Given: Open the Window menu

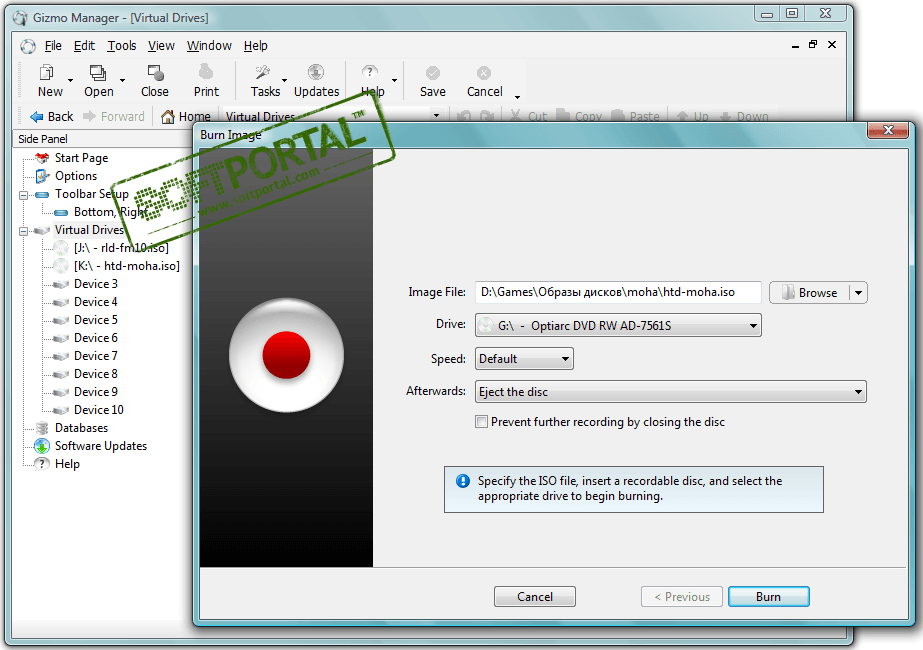Looking at the screenshot, I should tap(209, 45).
